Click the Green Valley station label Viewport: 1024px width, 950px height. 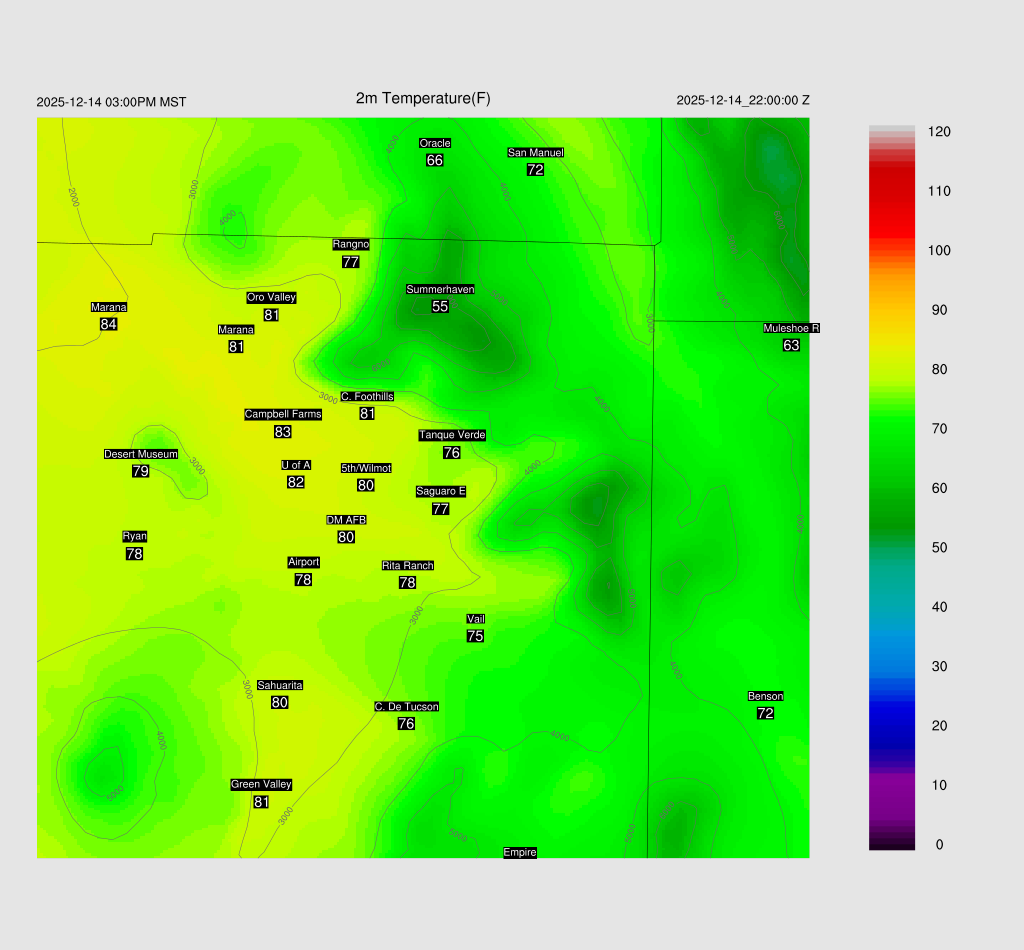(261, 784)
